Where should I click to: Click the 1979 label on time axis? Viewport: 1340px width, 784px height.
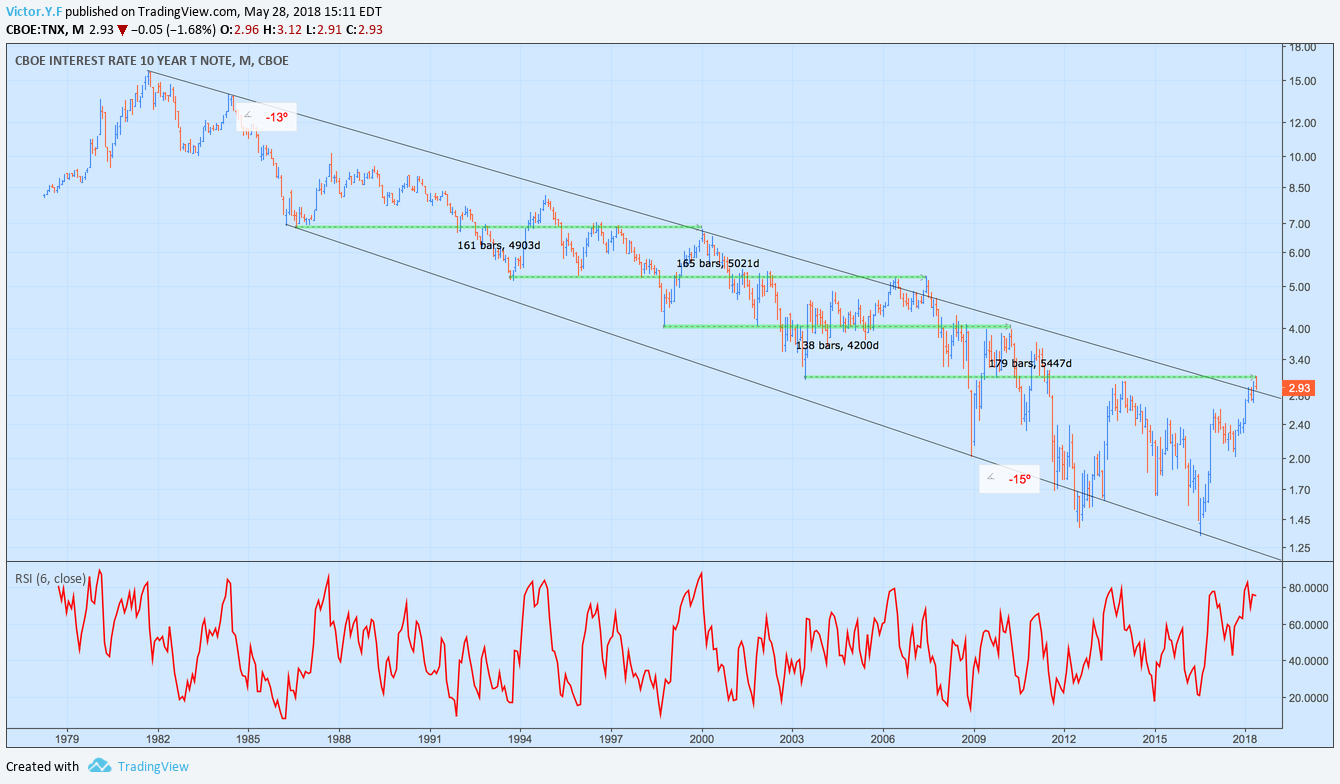(67, 739)
